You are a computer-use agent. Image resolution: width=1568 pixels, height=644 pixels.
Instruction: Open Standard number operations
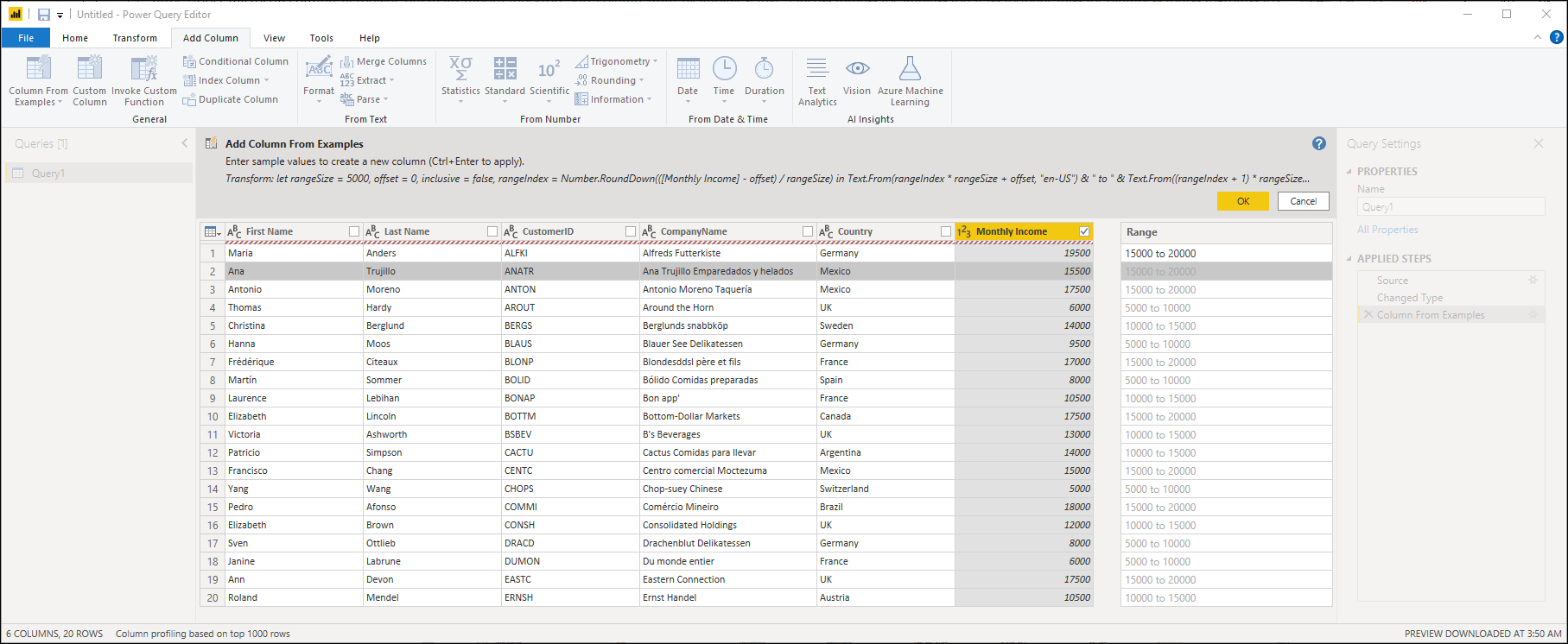(505, 81)
